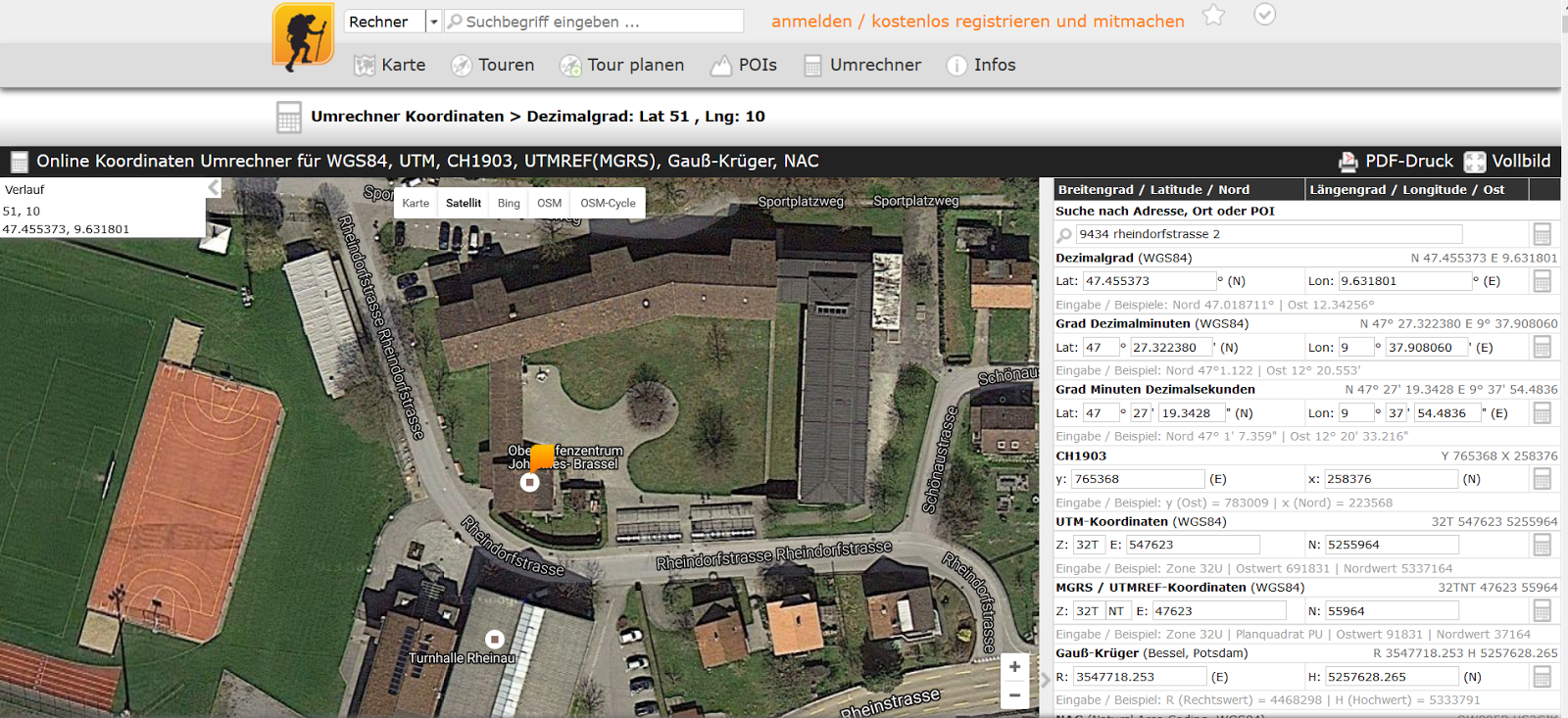
Task: Zoom in the map with plus button
Action: pyautogui.click(x=1014, y=667)
